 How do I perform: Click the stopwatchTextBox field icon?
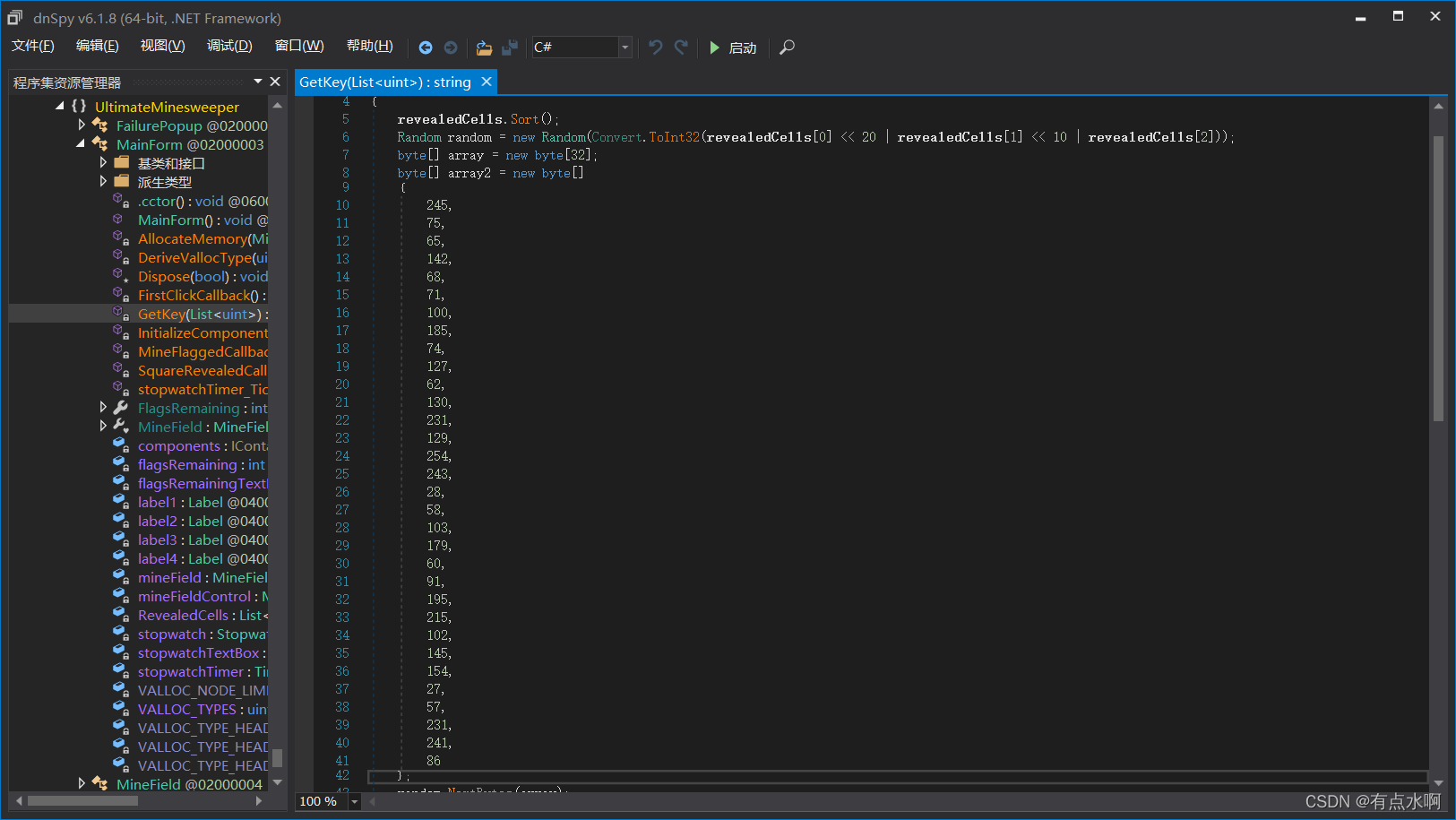[x=121, y=652]
